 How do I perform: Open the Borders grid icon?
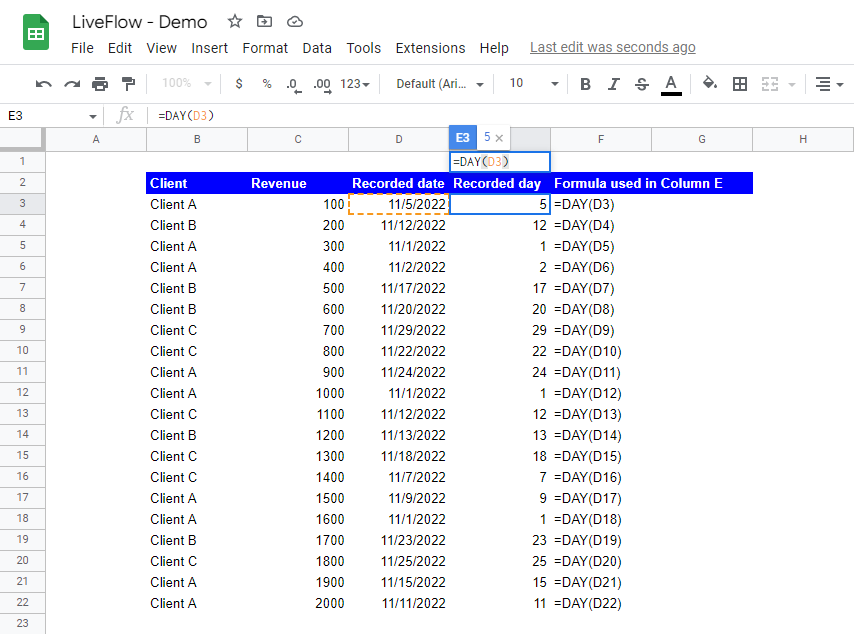pyautogui.click(x=740, y=84)
